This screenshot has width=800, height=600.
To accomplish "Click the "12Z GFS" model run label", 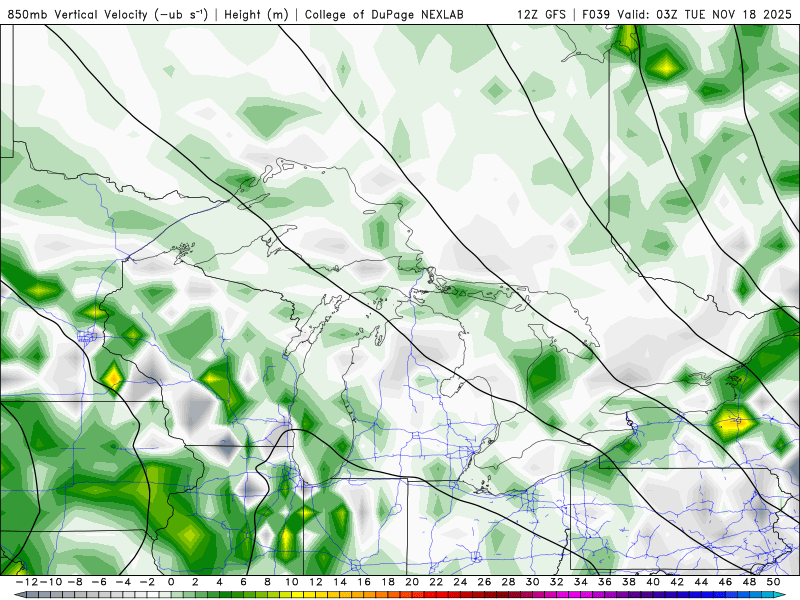I will click(541, 15).
